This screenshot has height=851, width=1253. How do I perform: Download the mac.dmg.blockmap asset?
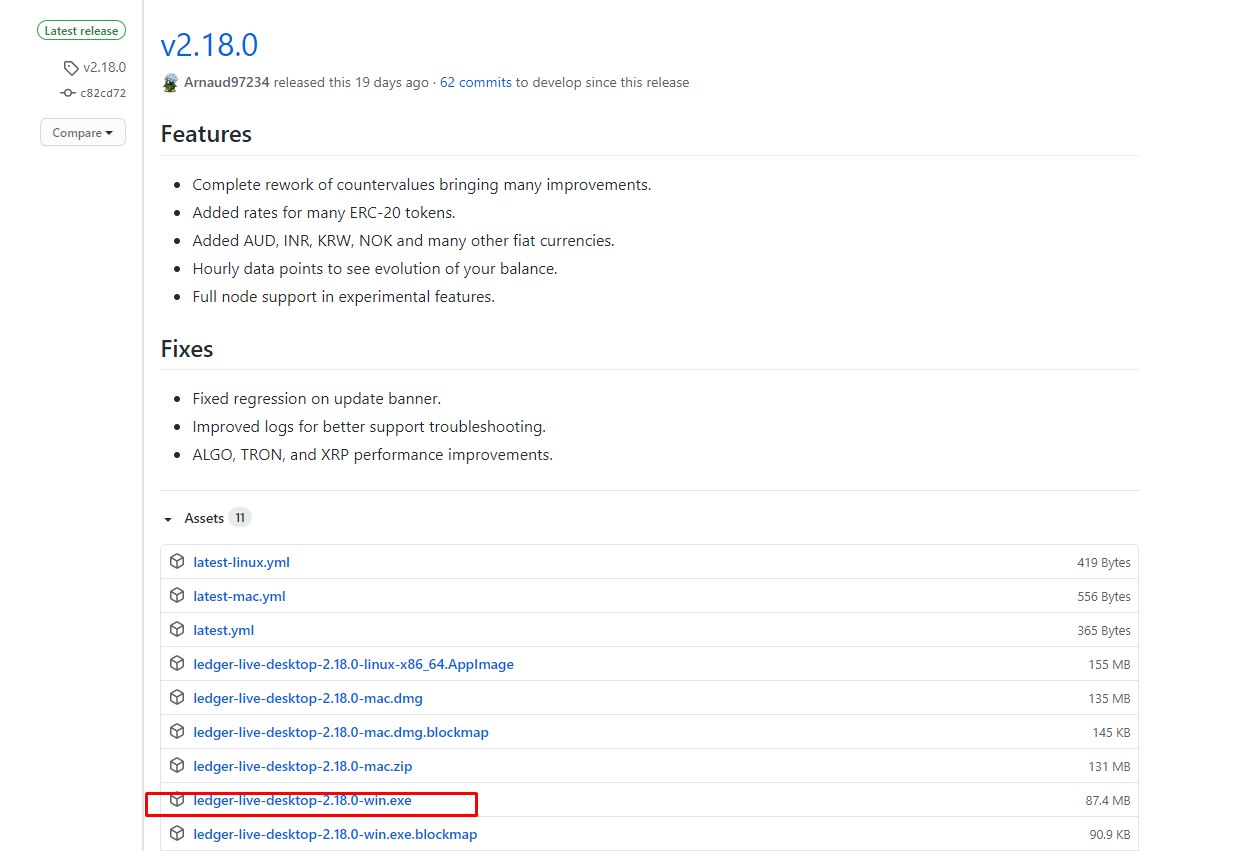click(341, 732)
